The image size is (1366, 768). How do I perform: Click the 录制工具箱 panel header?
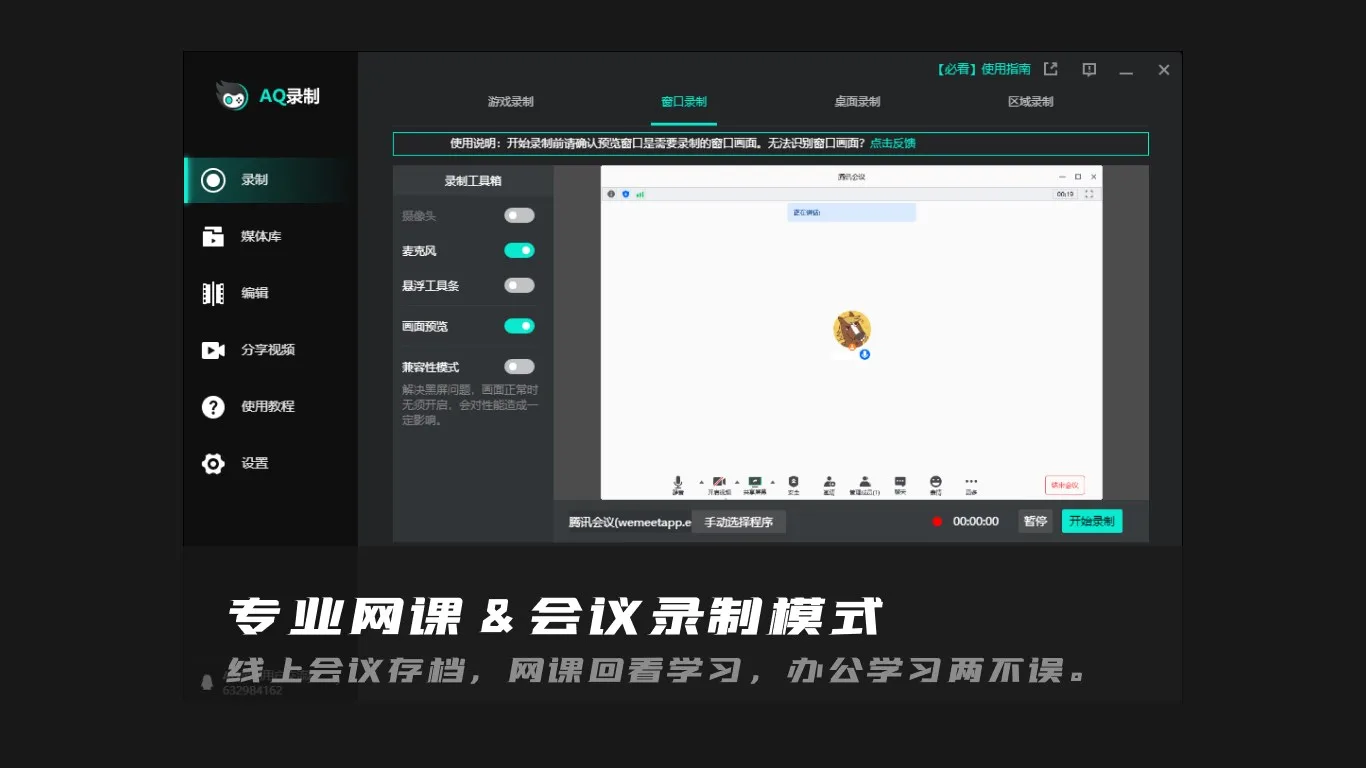(x=473, y=181)
